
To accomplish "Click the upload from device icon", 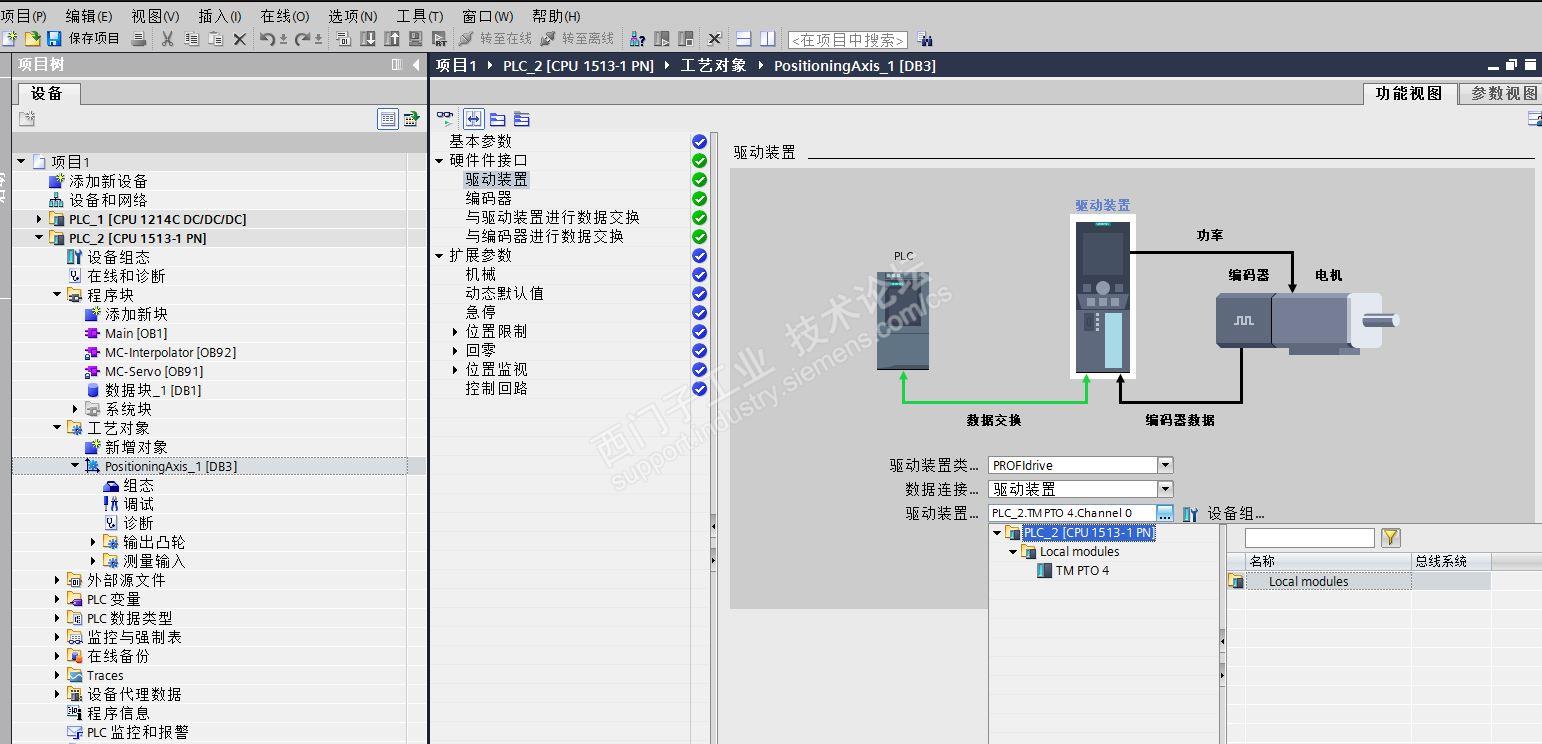I will coord(391,39).
